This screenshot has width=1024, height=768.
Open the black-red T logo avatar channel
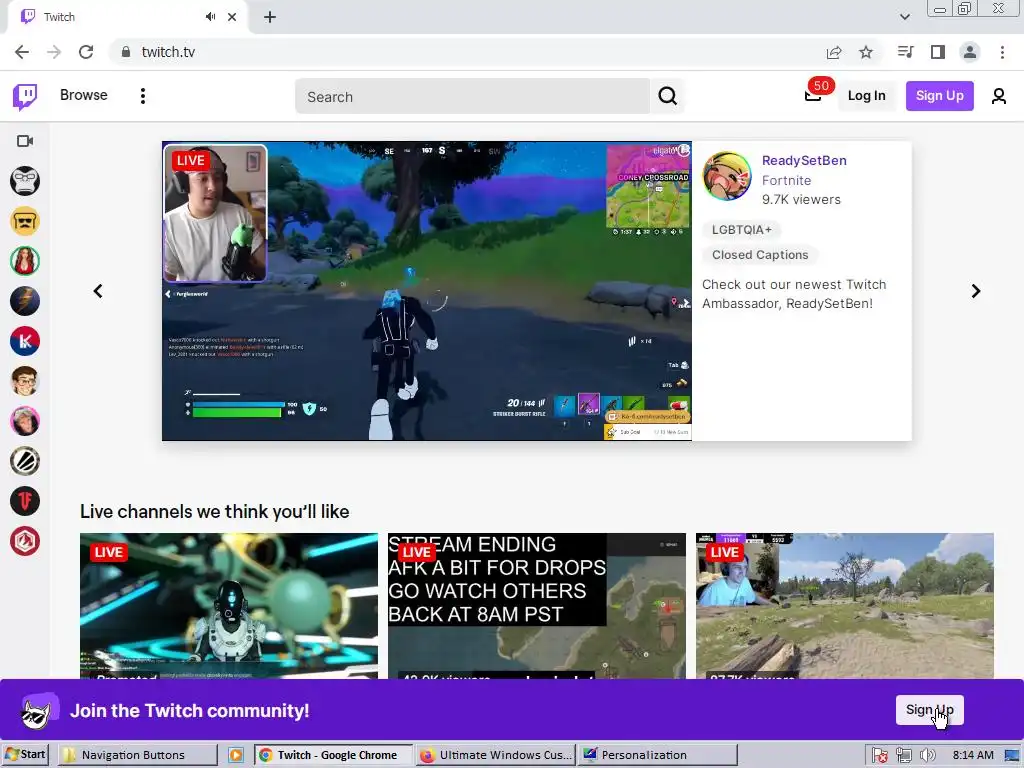click(25, 501)
